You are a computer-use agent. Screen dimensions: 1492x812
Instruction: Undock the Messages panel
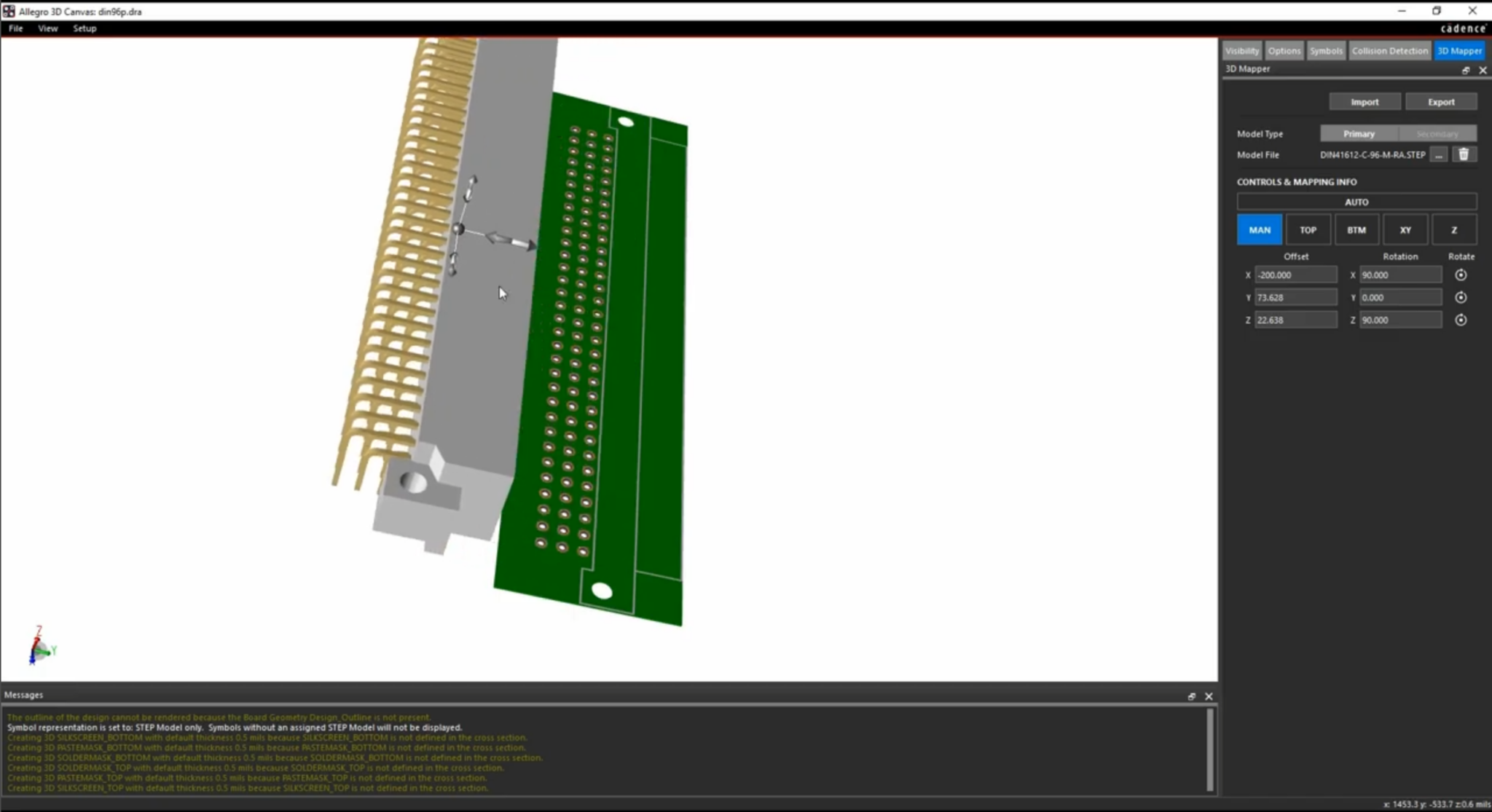tap(1192, 695)
